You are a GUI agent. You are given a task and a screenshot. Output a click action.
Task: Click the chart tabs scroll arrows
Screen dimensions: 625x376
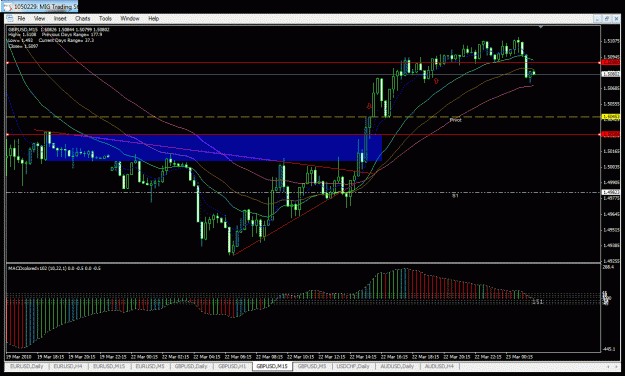612,366
